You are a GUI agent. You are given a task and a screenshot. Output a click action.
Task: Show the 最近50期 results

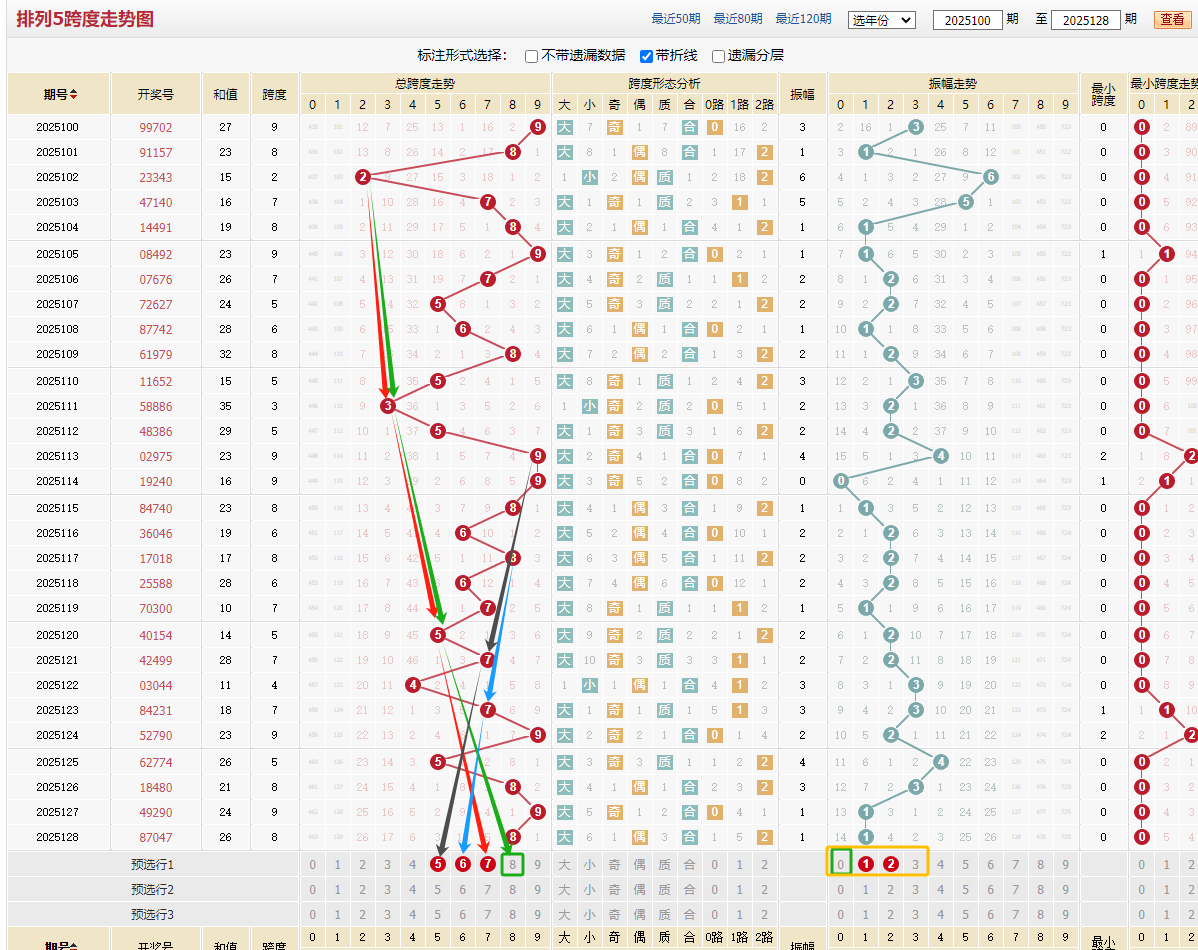pyautogui.click(x=675, y=19)
